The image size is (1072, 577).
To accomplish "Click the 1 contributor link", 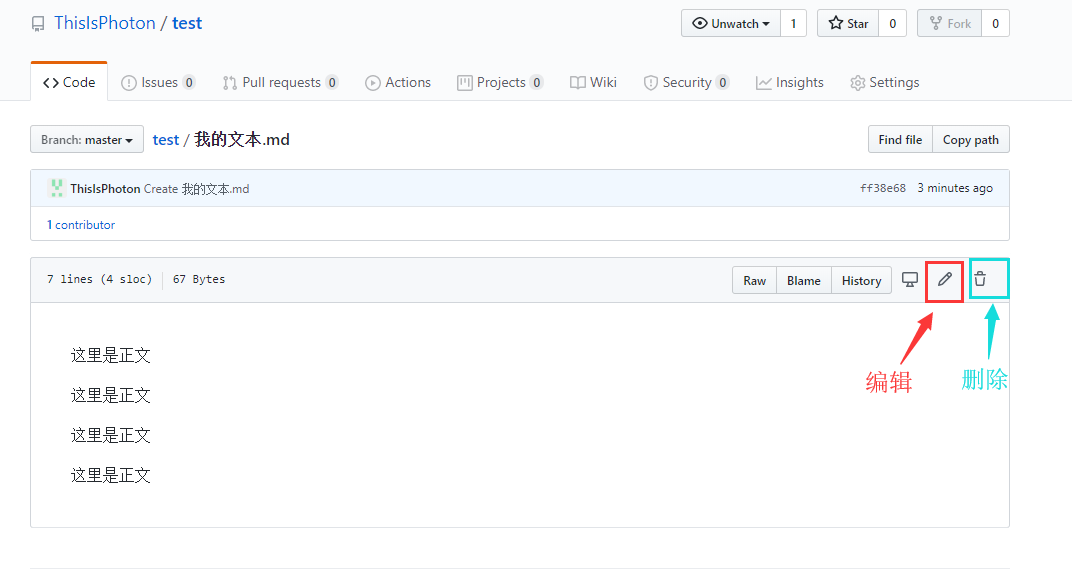I will click(x=81, y=225).
